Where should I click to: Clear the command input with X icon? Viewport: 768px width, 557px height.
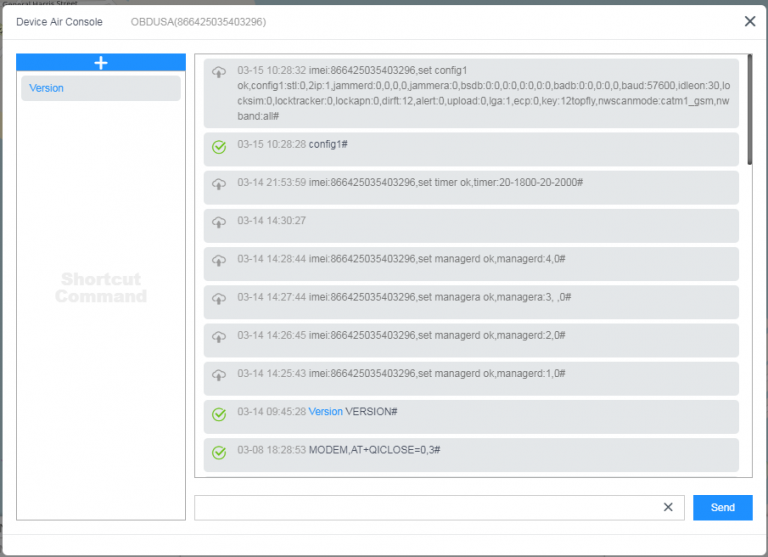pyautogui.click(x=668, y=508)
